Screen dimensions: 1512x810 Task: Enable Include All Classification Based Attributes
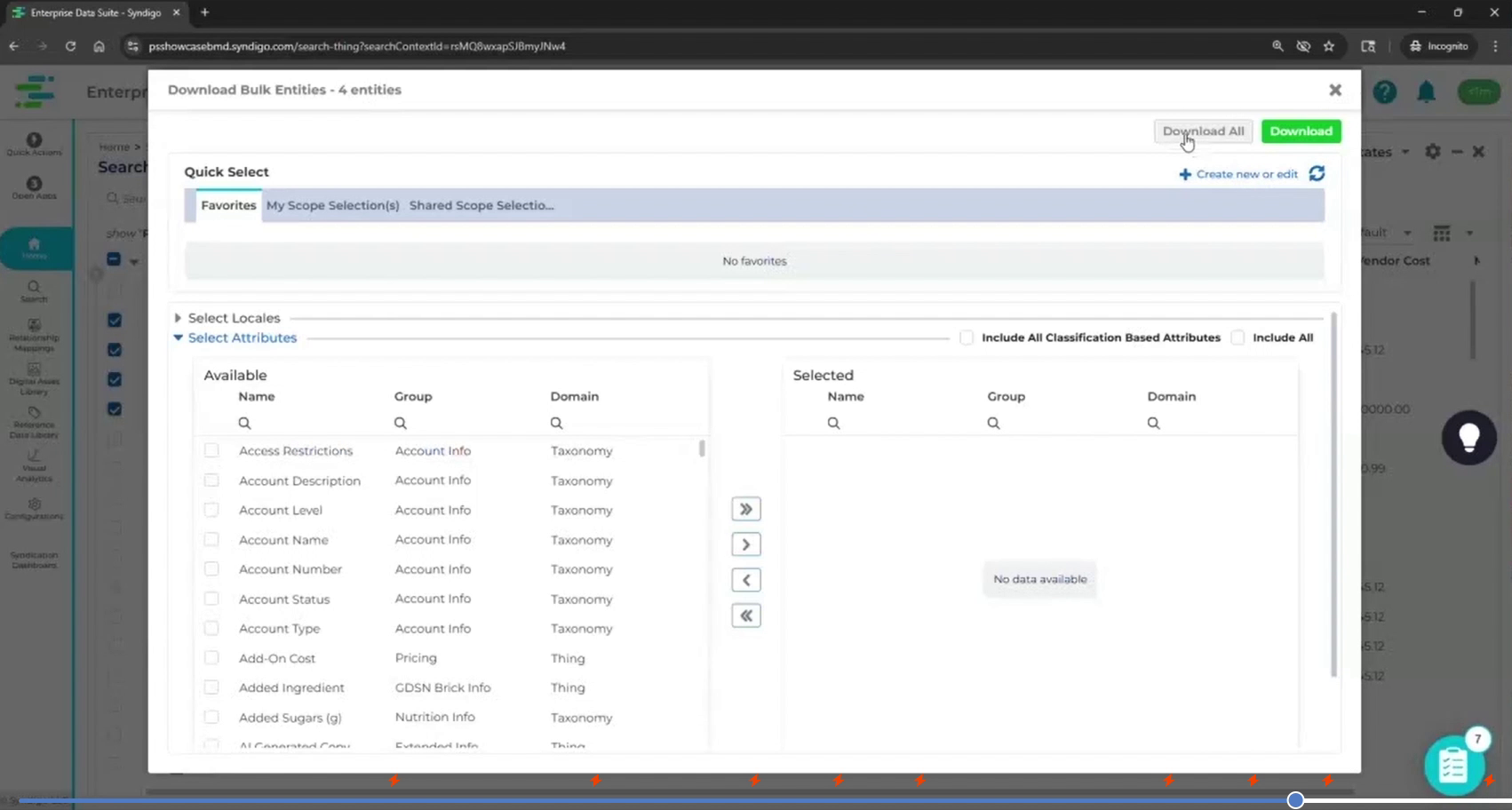[966, 337]
